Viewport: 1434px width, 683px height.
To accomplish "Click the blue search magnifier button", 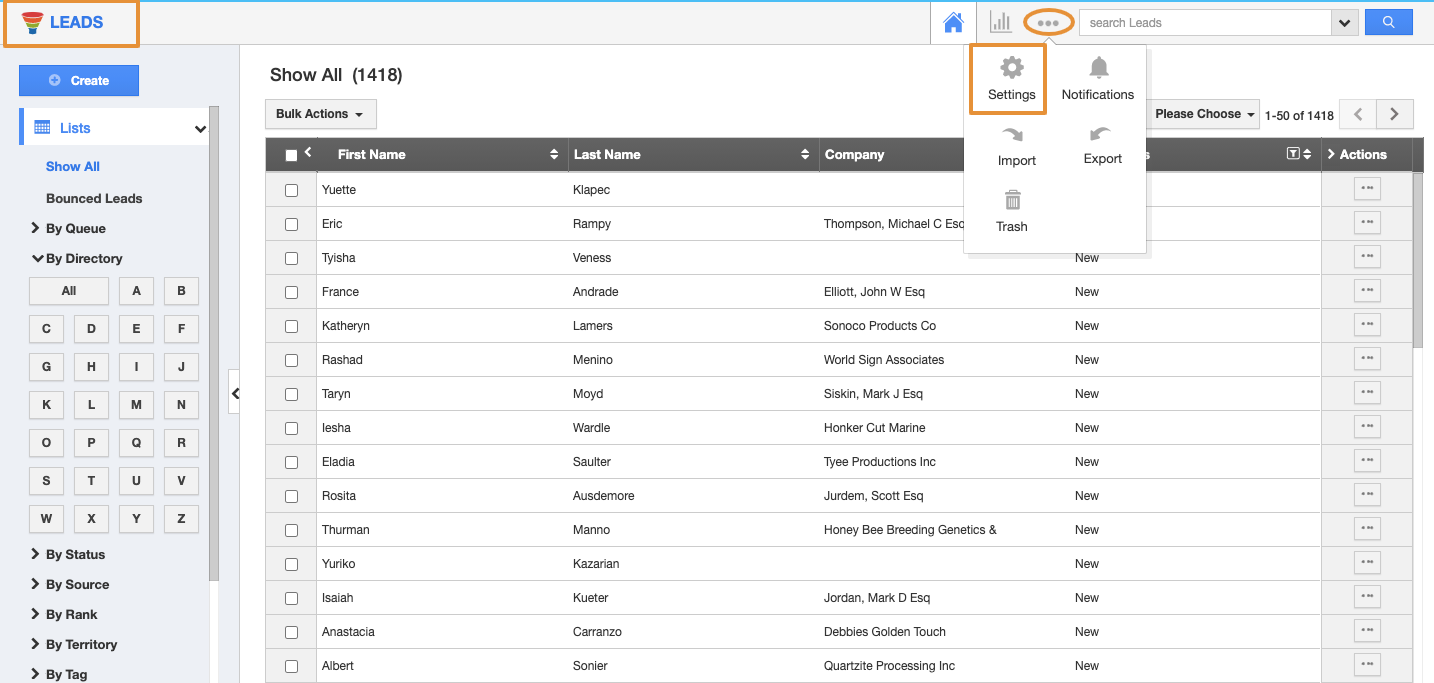I will point(1388,22).
